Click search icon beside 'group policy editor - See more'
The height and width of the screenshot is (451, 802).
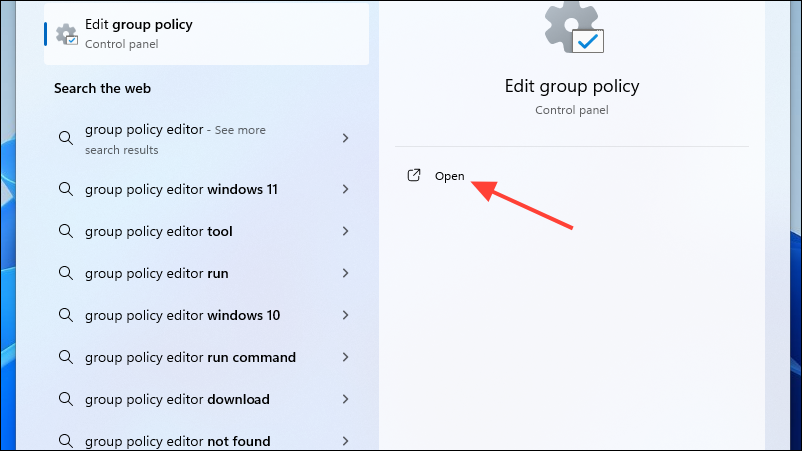click(66, 138)
